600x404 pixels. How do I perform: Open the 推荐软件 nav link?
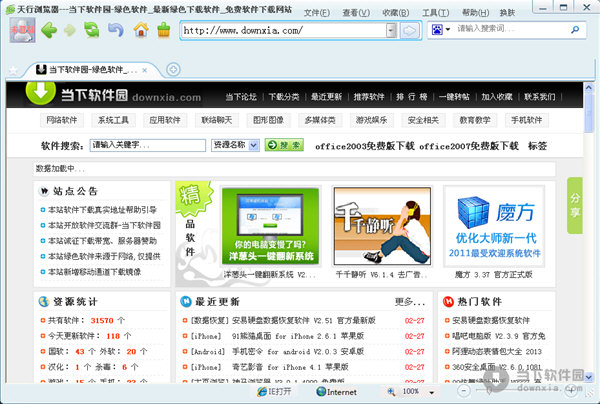pyautogui.click(x=369, y=97)
